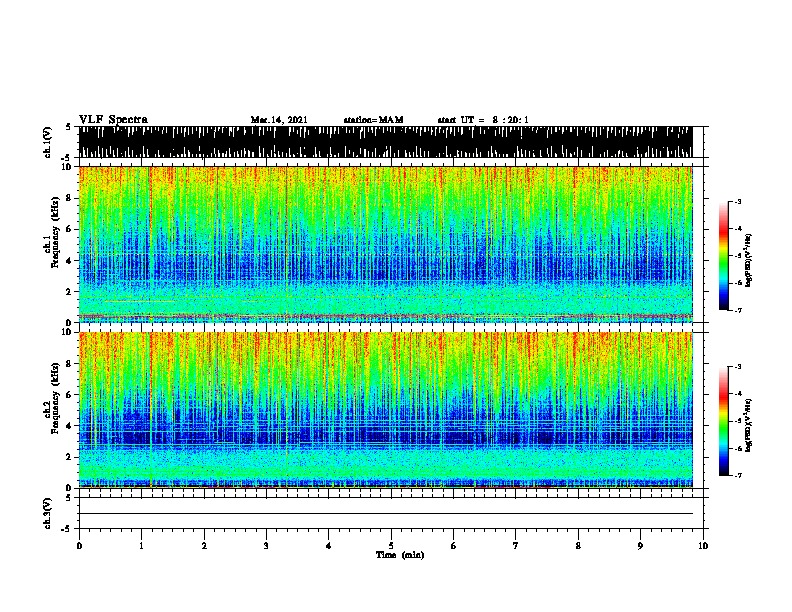Click the "ch.1(V)" axis label
Screen dimensions: 792x612
coord(48,142)
